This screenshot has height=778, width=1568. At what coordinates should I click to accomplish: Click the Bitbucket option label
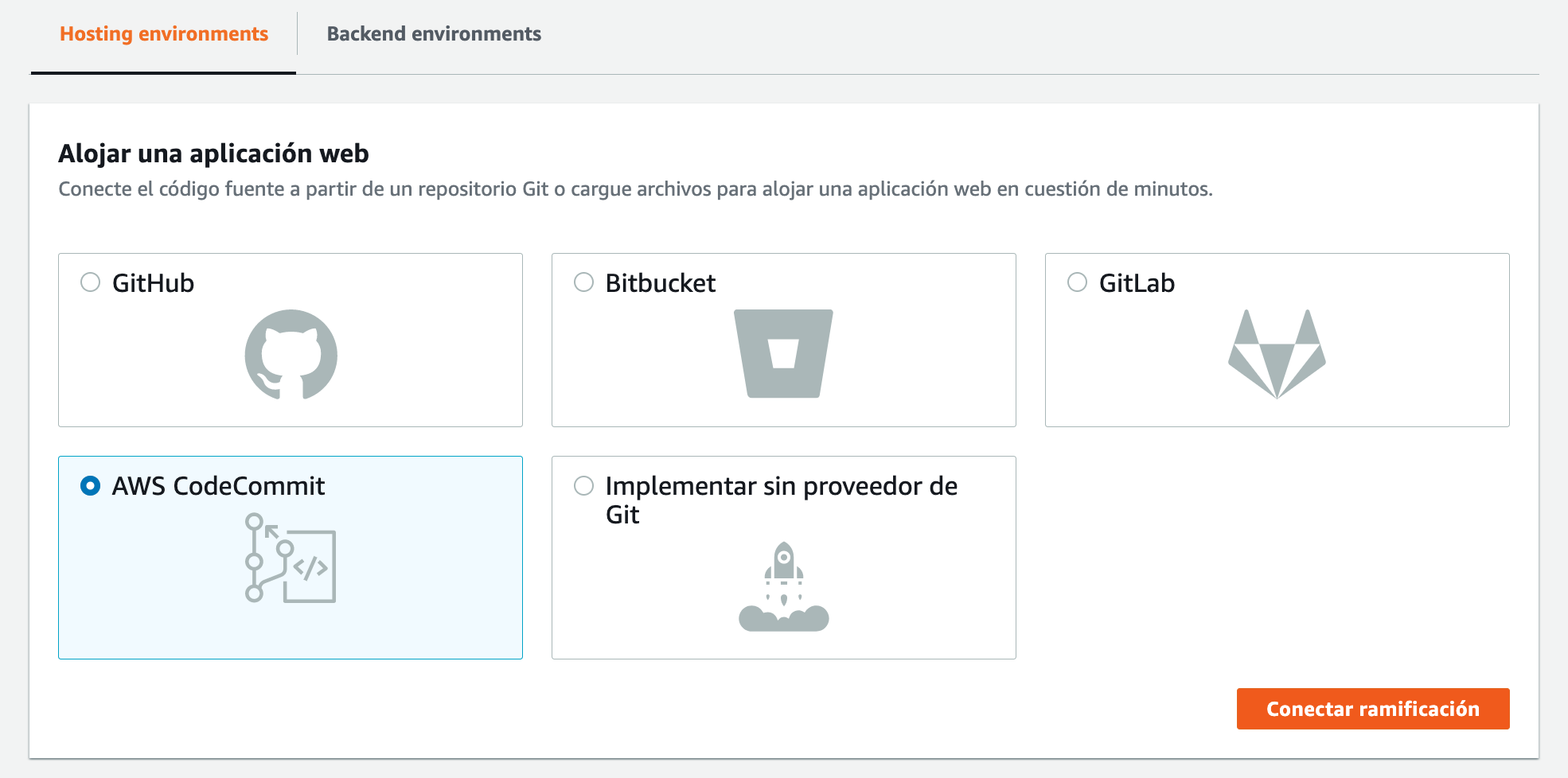pyautogui.click(x=661, y=283)
